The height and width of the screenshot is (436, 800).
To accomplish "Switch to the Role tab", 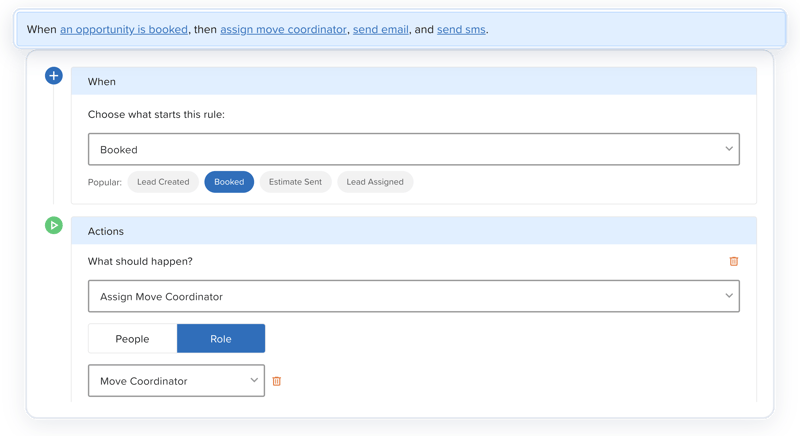I will [x=221, y=339].
